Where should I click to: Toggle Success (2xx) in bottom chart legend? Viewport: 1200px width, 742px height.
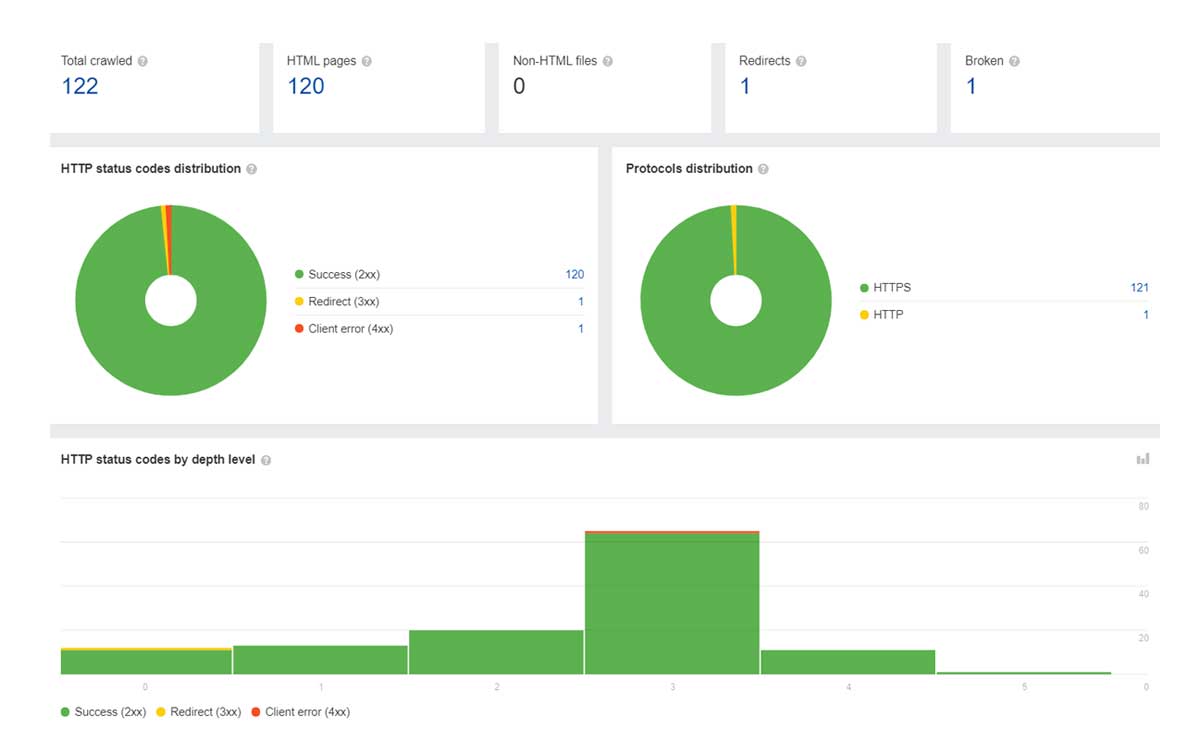tap(104, 712)
